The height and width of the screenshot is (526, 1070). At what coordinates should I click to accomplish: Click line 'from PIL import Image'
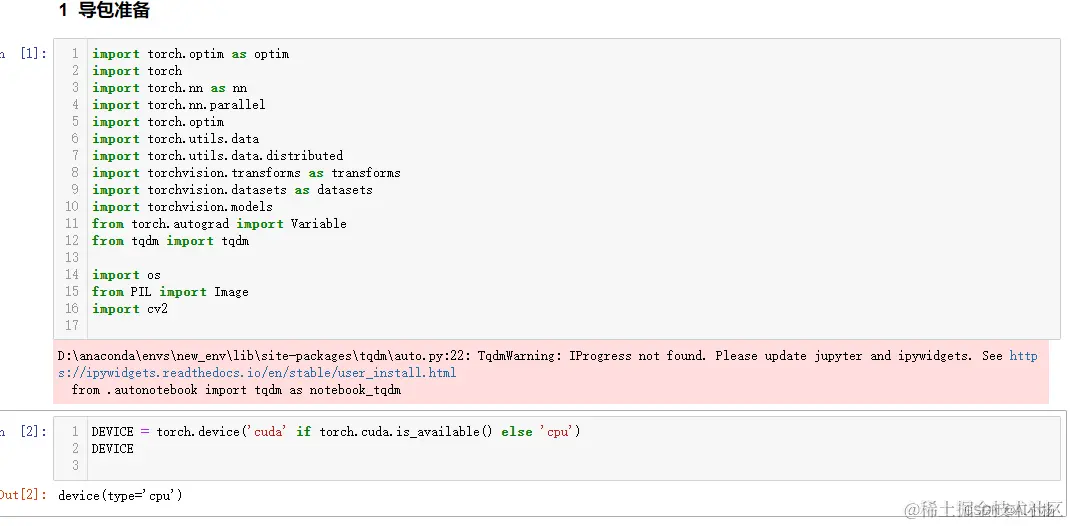click(x=170, y=292)
